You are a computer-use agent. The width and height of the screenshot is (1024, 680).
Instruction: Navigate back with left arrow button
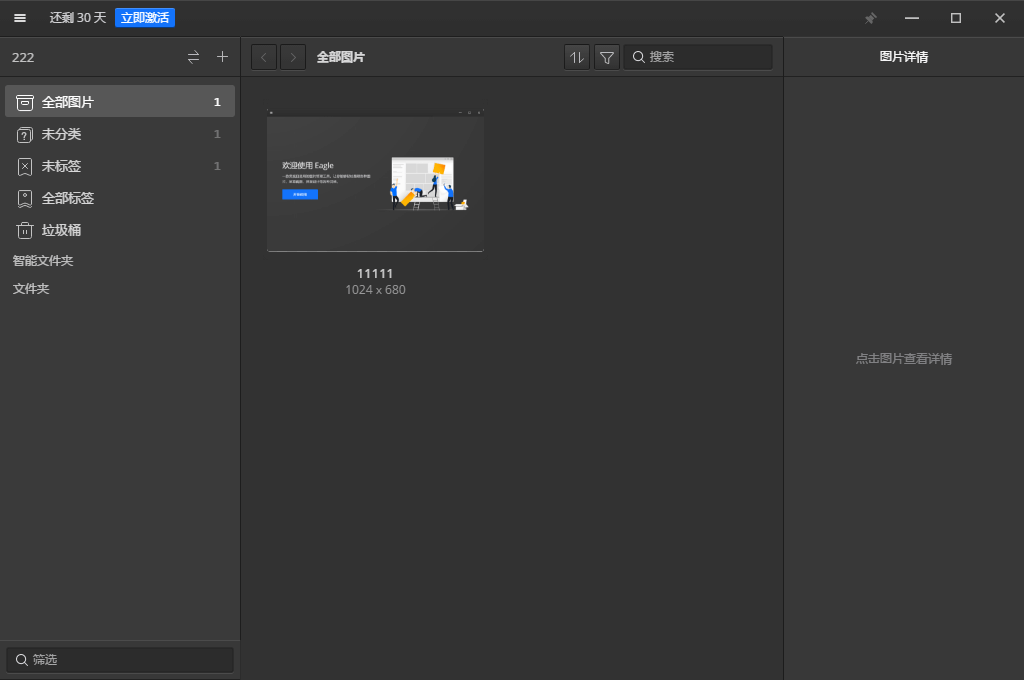[x=264, y=57]
